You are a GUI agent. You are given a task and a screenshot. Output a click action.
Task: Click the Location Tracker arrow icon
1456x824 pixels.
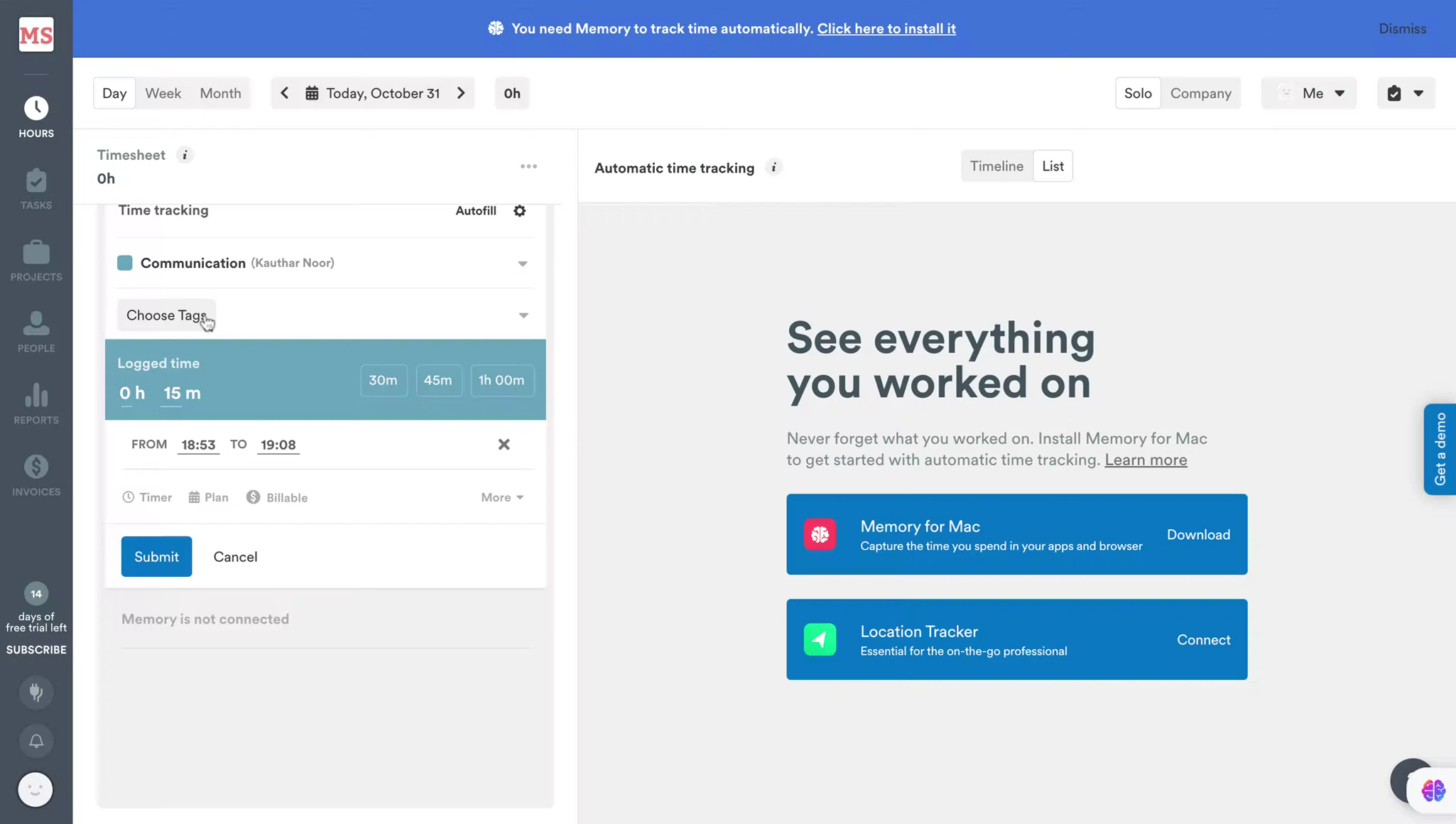click(820, 639)
